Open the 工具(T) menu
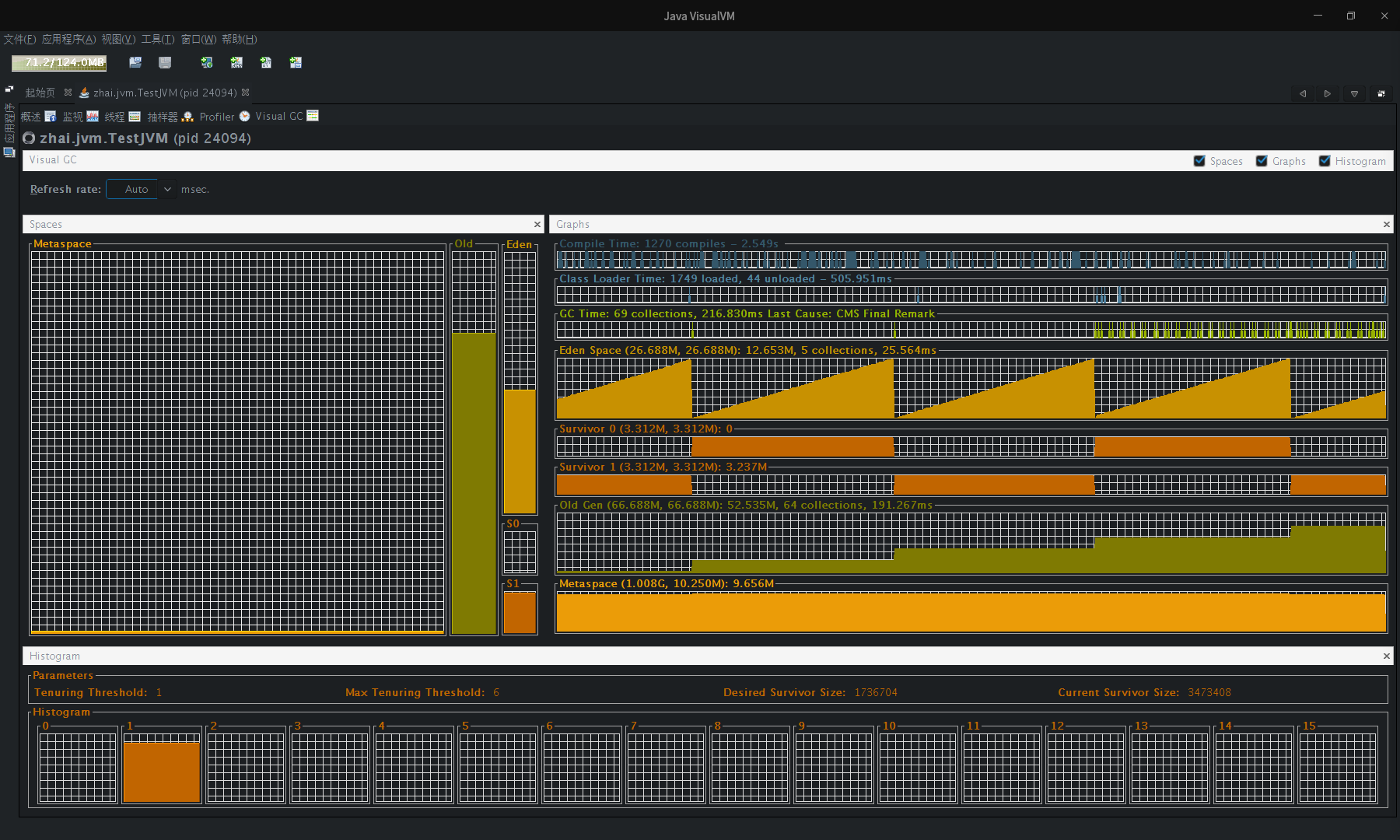This screenshot has width=1400, height=840. click(157, 39)
